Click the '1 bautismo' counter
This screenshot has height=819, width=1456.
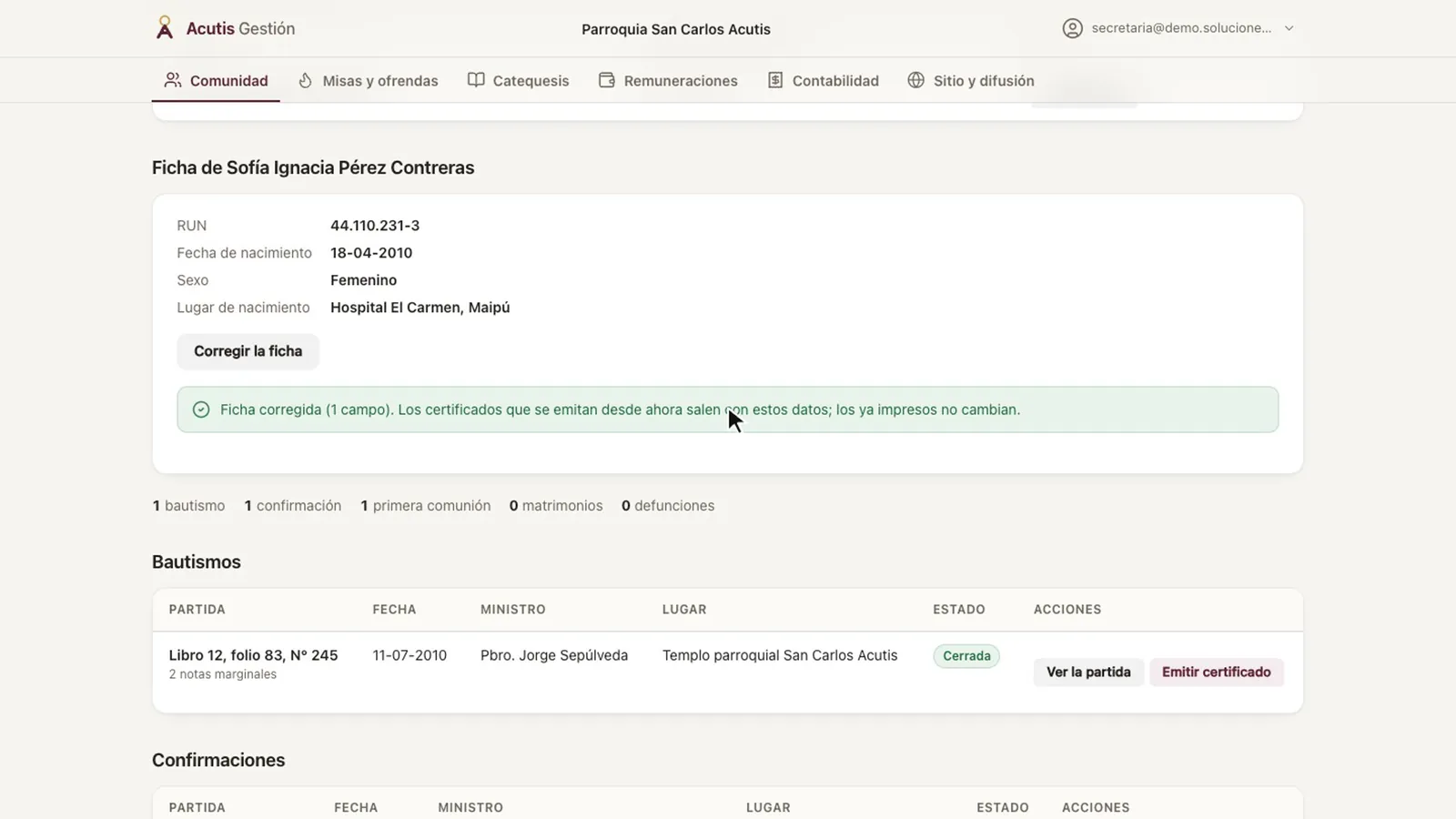coord(188,506)
